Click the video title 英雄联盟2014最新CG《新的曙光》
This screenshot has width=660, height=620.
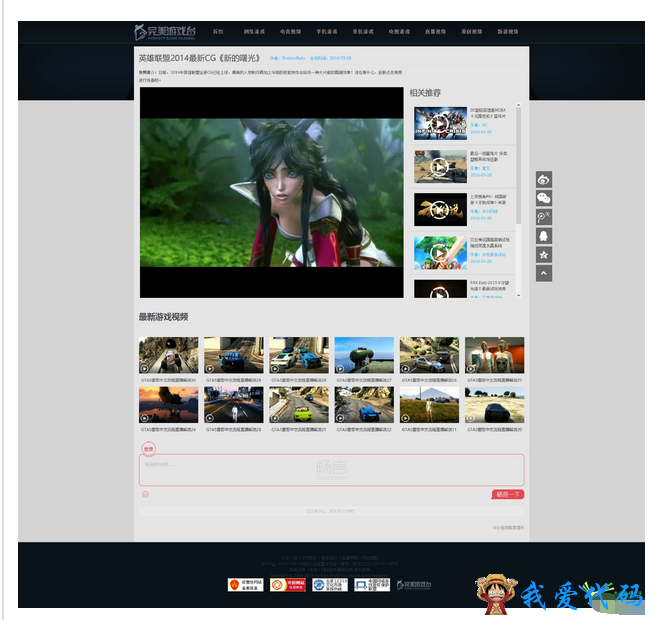click(x=200, y=58)
